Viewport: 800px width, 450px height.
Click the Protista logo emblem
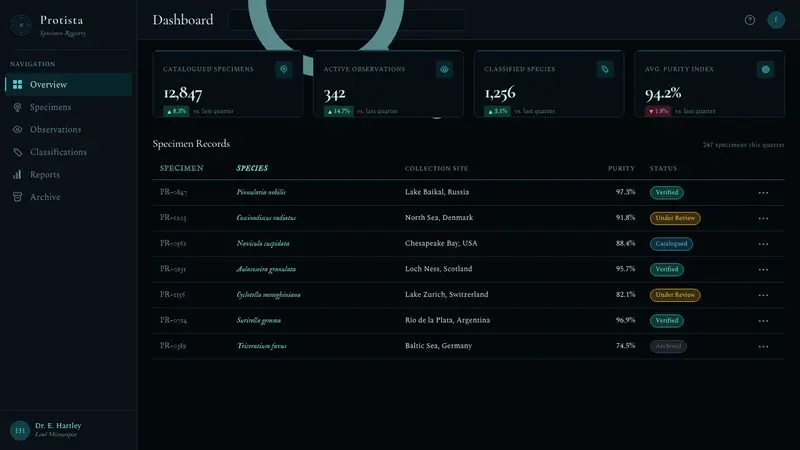coord(21,25)
